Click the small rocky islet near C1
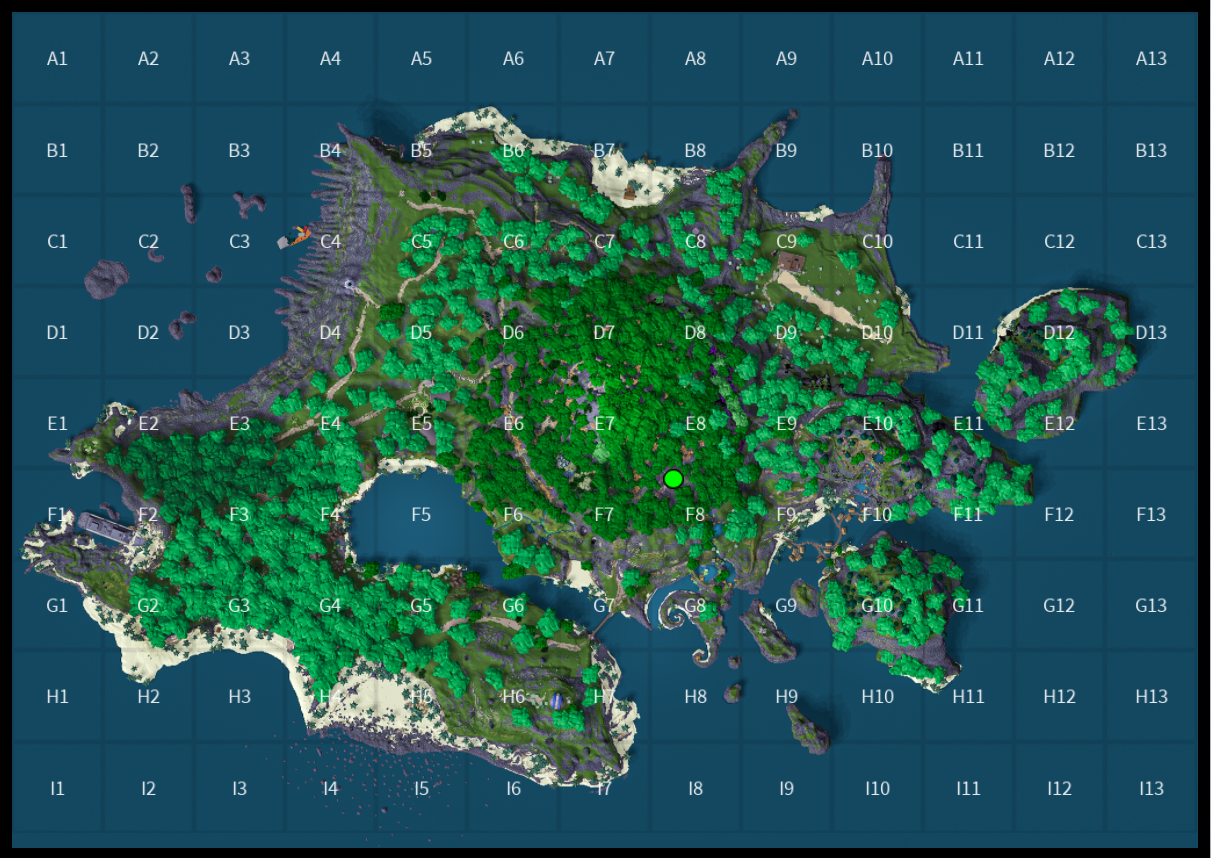Viewport: 1211px width, 858px height. coord(106,279)
